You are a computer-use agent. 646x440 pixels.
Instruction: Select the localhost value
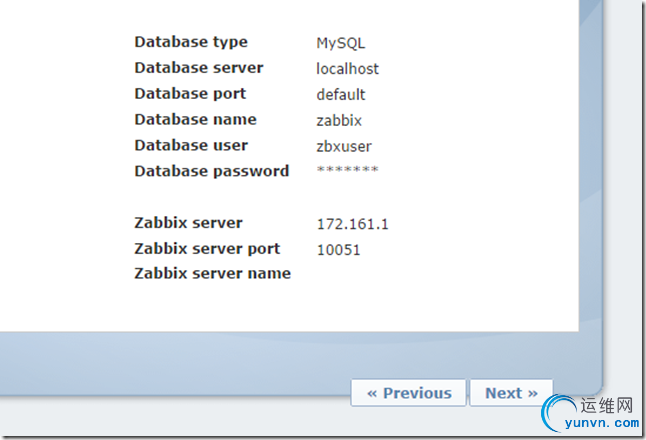point(347,69)
